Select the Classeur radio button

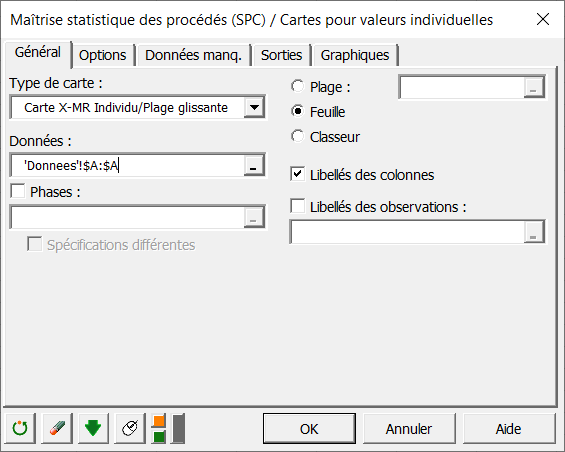298,136
